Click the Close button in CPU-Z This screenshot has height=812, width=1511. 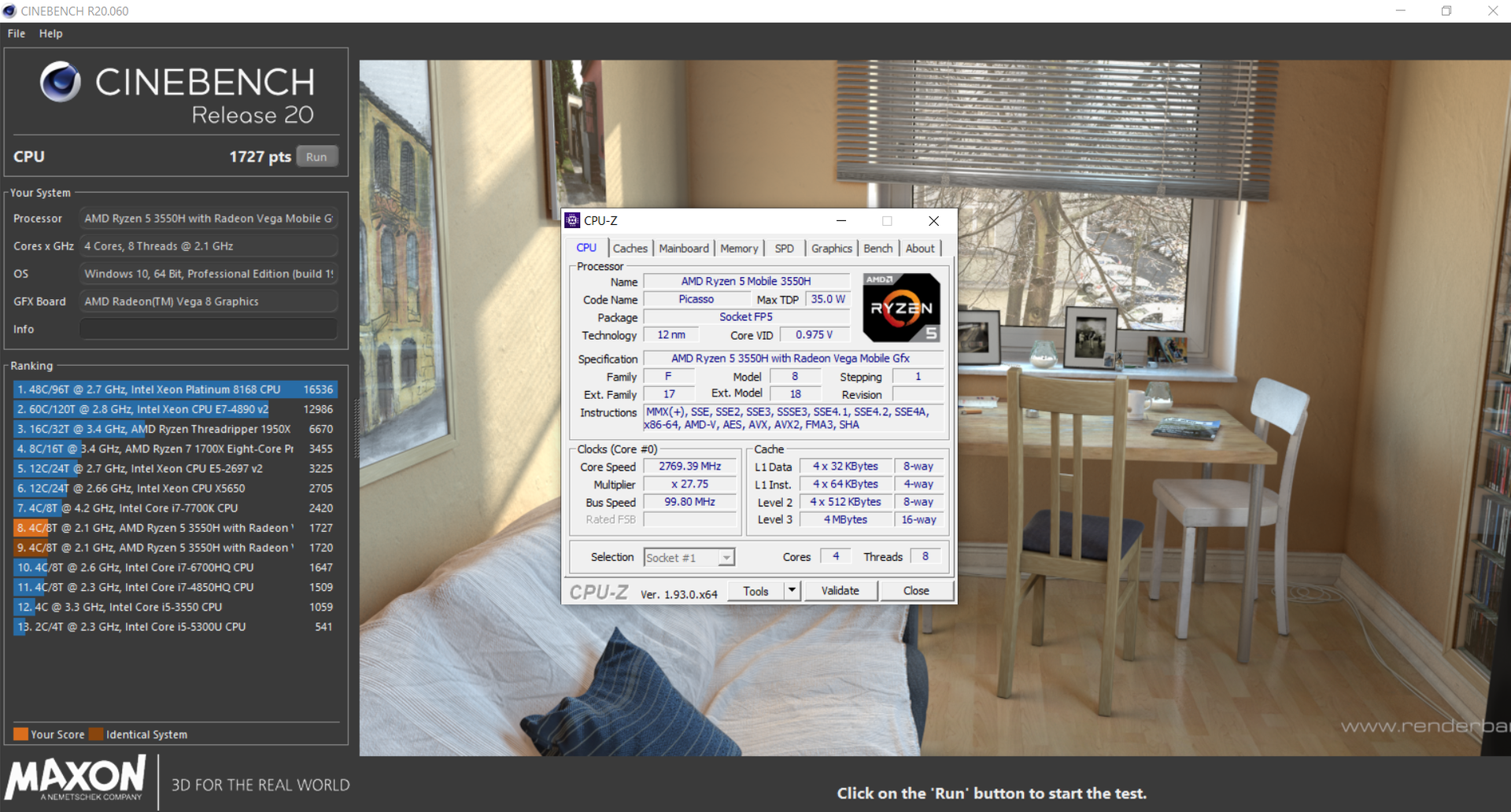point(916,591)
